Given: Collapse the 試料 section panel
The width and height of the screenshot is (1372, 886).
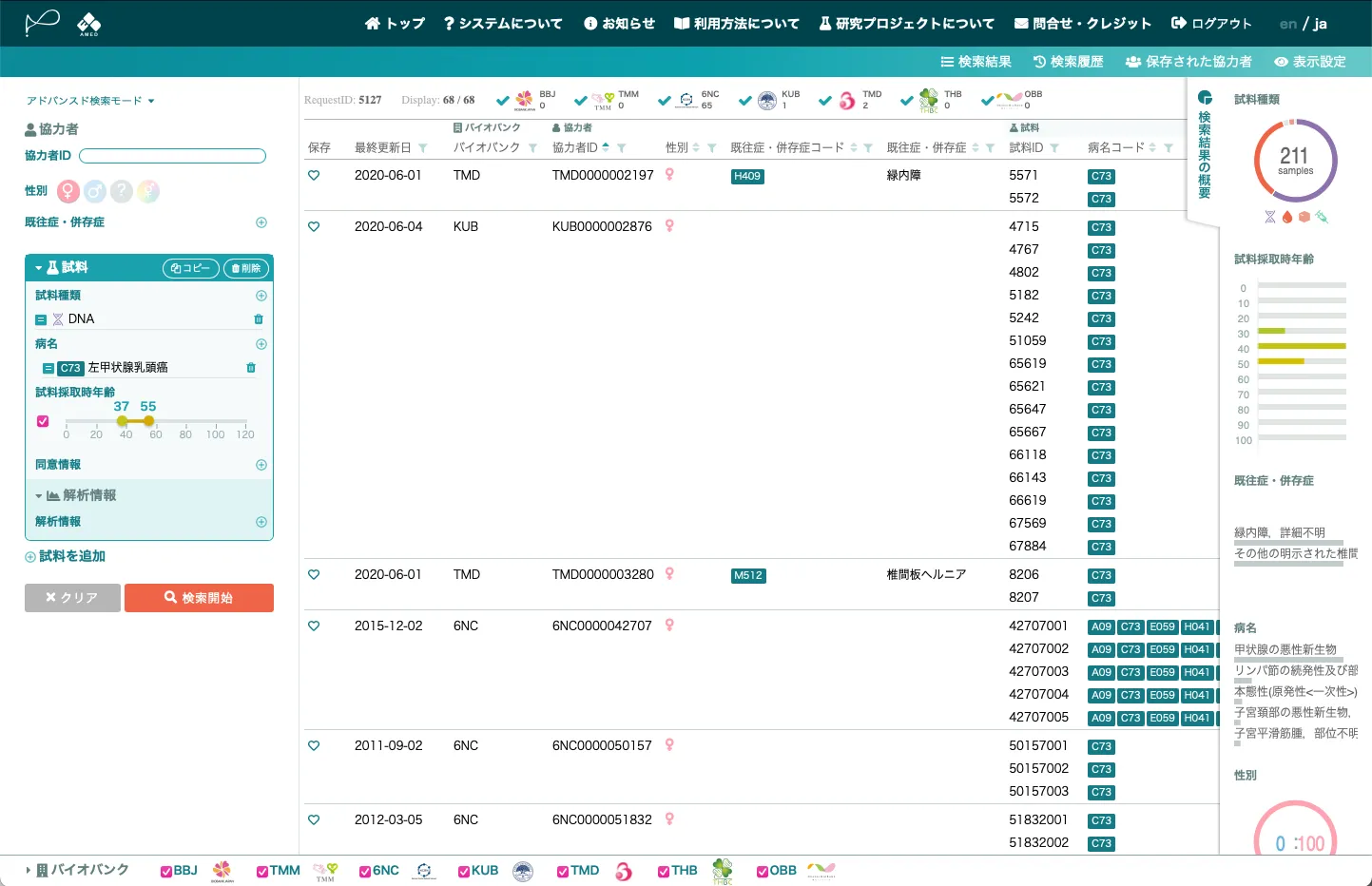Looking at the screenshot, I should click(61, 268).
